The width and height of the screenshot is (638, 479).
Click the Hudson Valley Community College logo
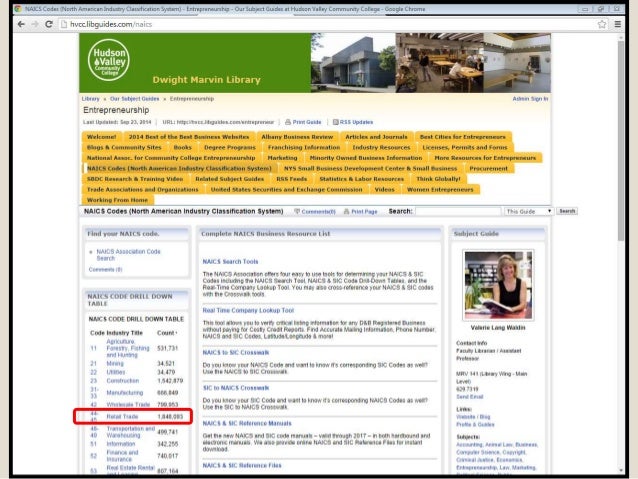[109, 60]
